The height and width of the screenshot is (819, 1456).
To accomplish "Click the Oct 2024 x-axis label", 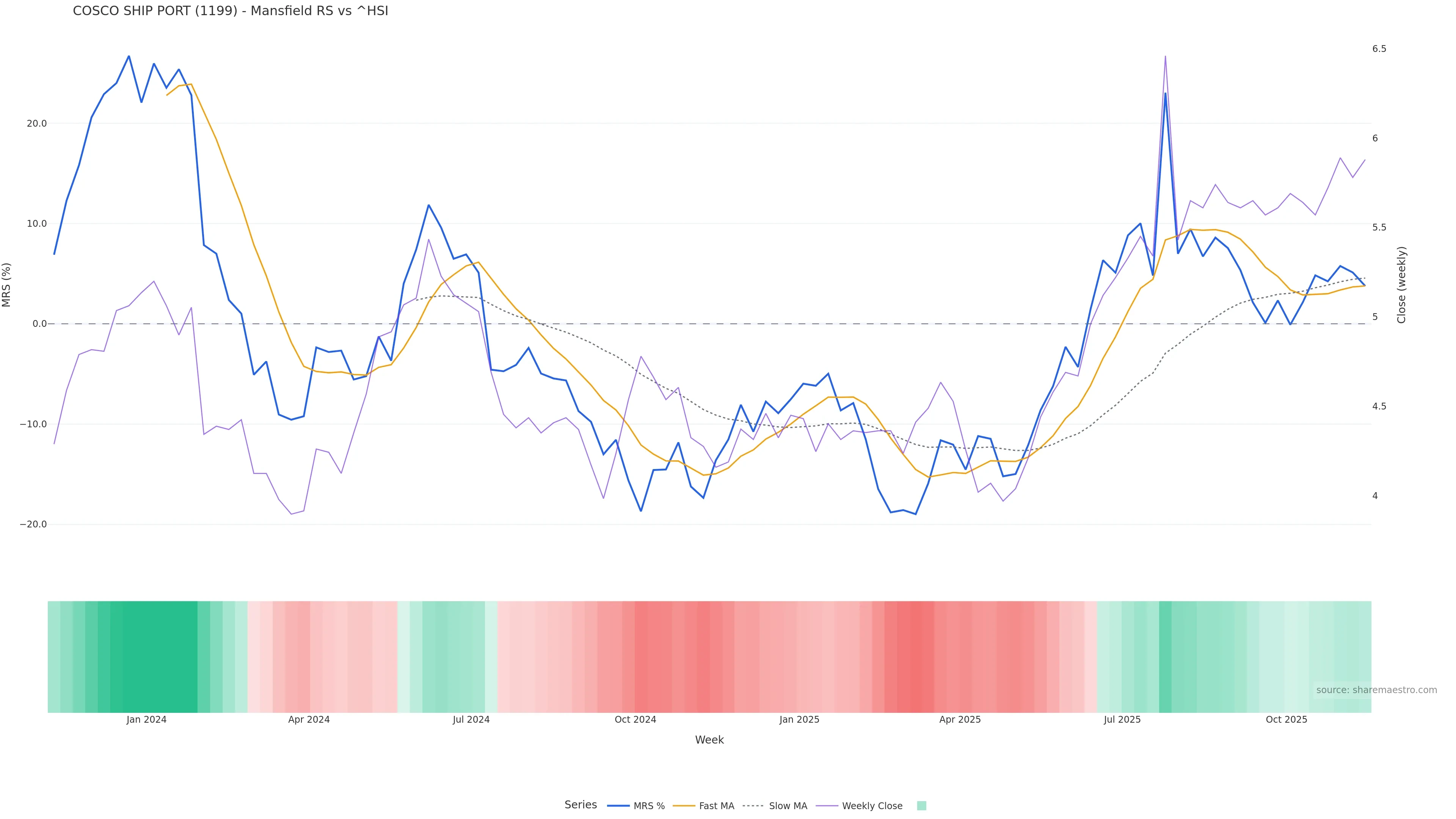I will [x=635, y=720].
